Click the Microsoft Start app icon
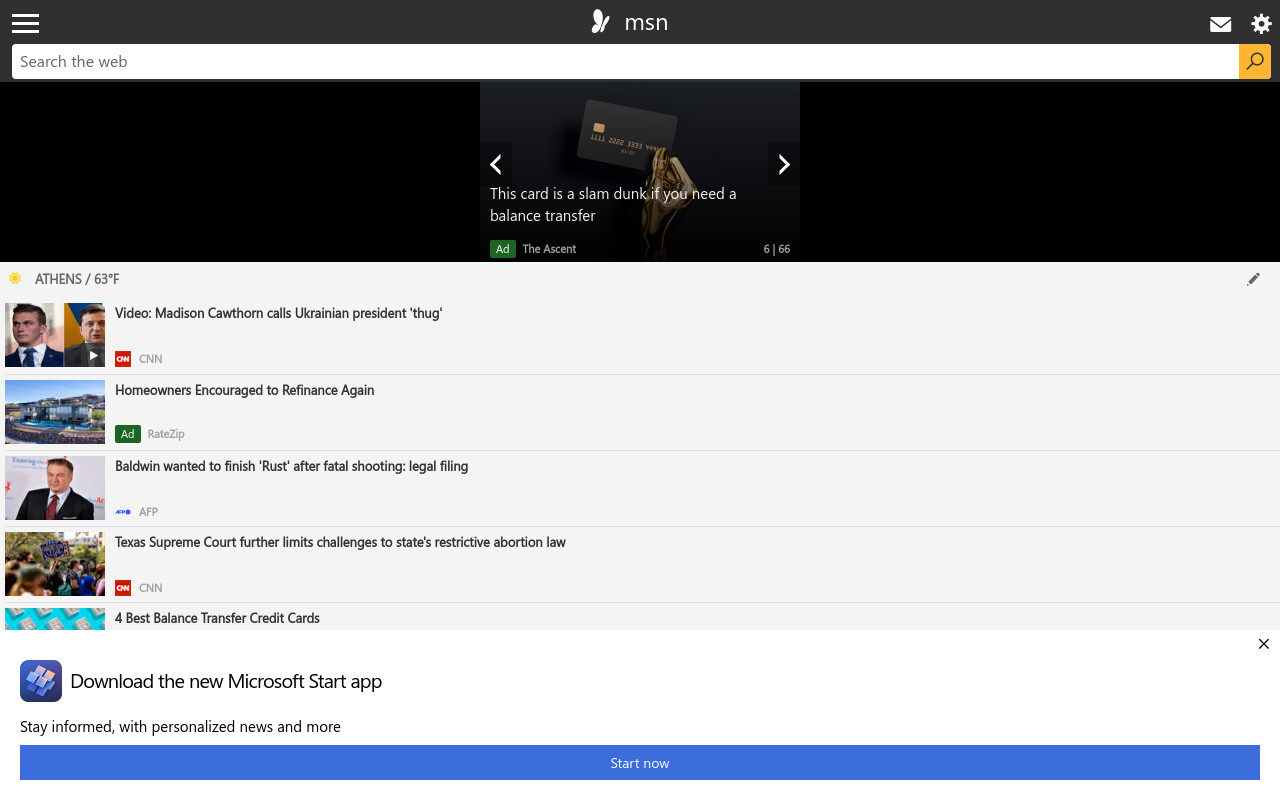 [x=41, y=681]
